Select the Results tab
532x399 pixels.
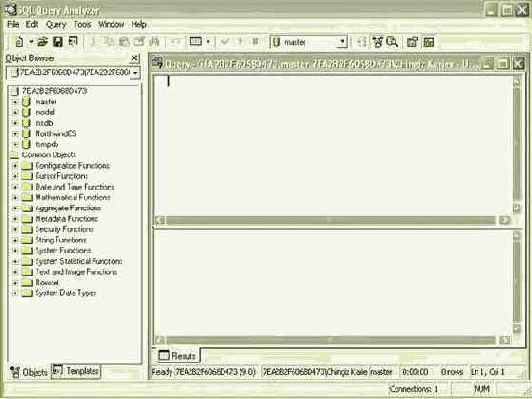[x=178, y=356]
